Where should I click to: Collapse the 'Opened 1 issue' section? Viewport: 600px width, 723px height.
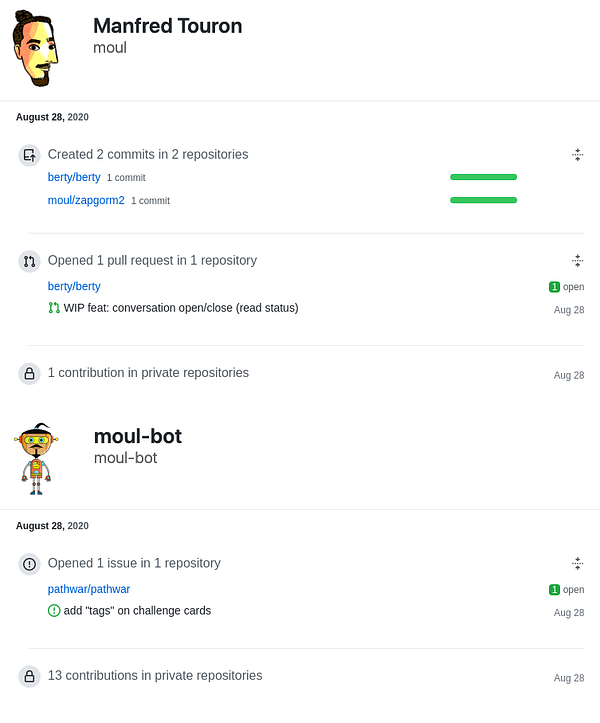point(577,564)
